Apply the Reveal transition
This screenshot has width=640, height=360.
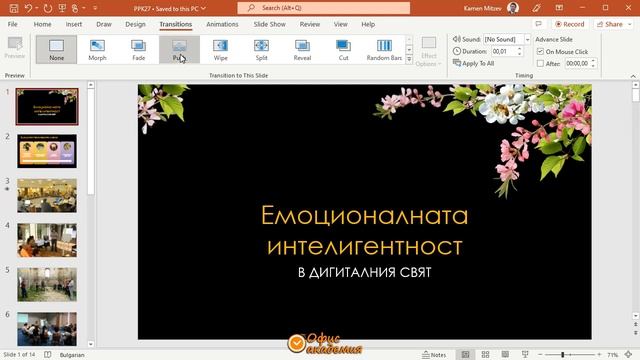click(x=302, y=49)
